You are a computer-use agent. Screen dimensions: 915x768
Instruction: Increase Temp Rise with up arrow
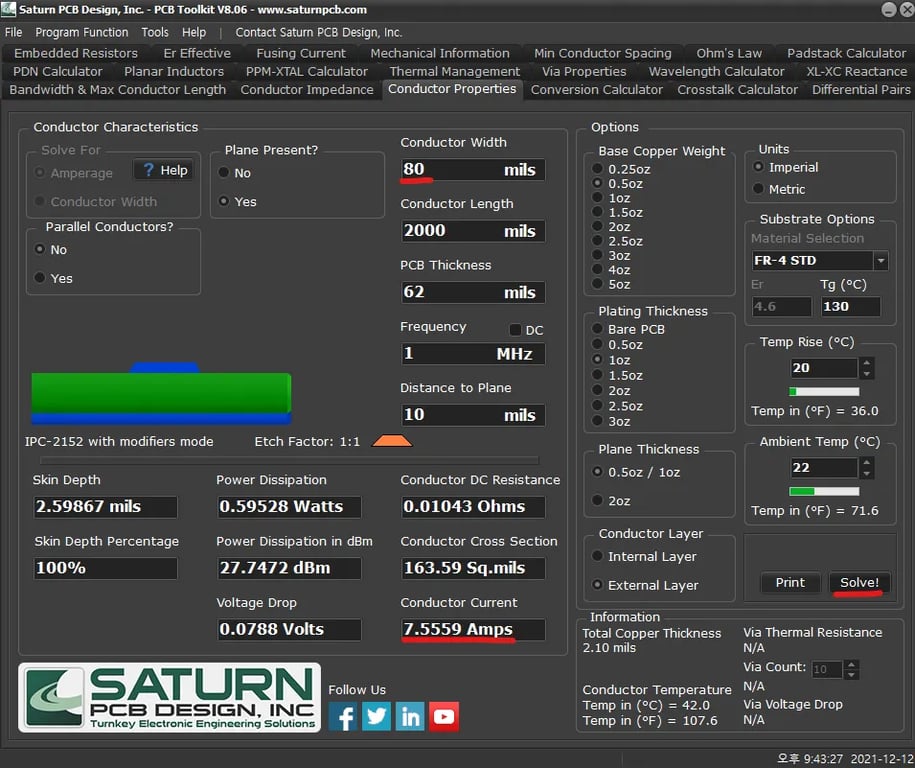(x=867, y=362)
